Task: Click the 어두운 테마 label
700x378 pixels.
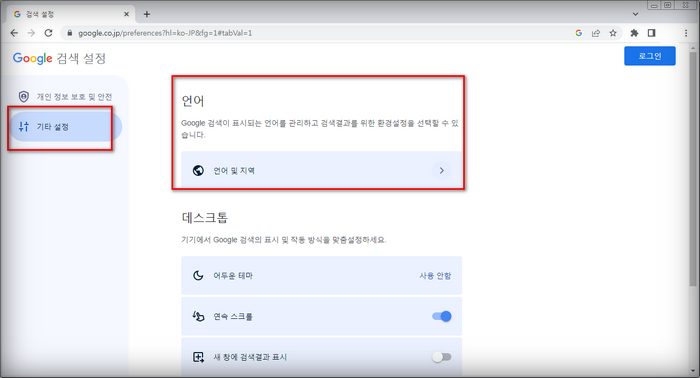Action: pyautogui.click(x=233, y=276)
